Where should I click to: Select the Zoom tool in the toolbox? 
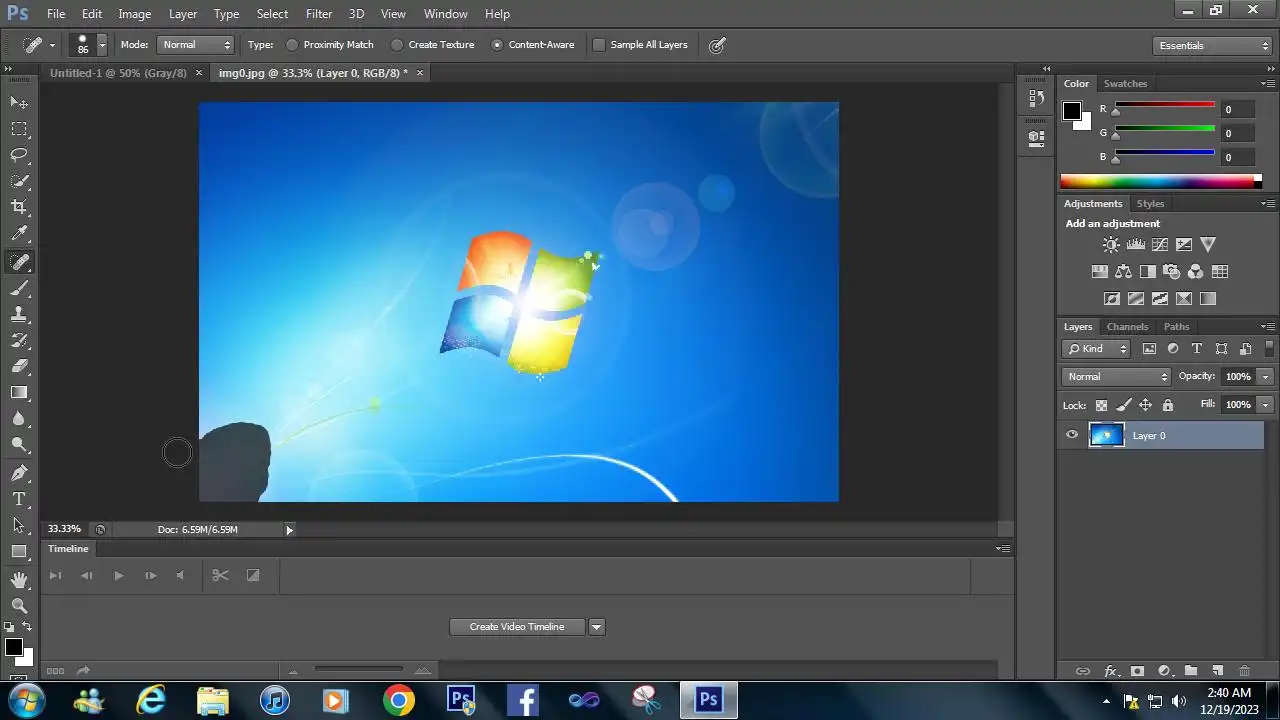19,606
